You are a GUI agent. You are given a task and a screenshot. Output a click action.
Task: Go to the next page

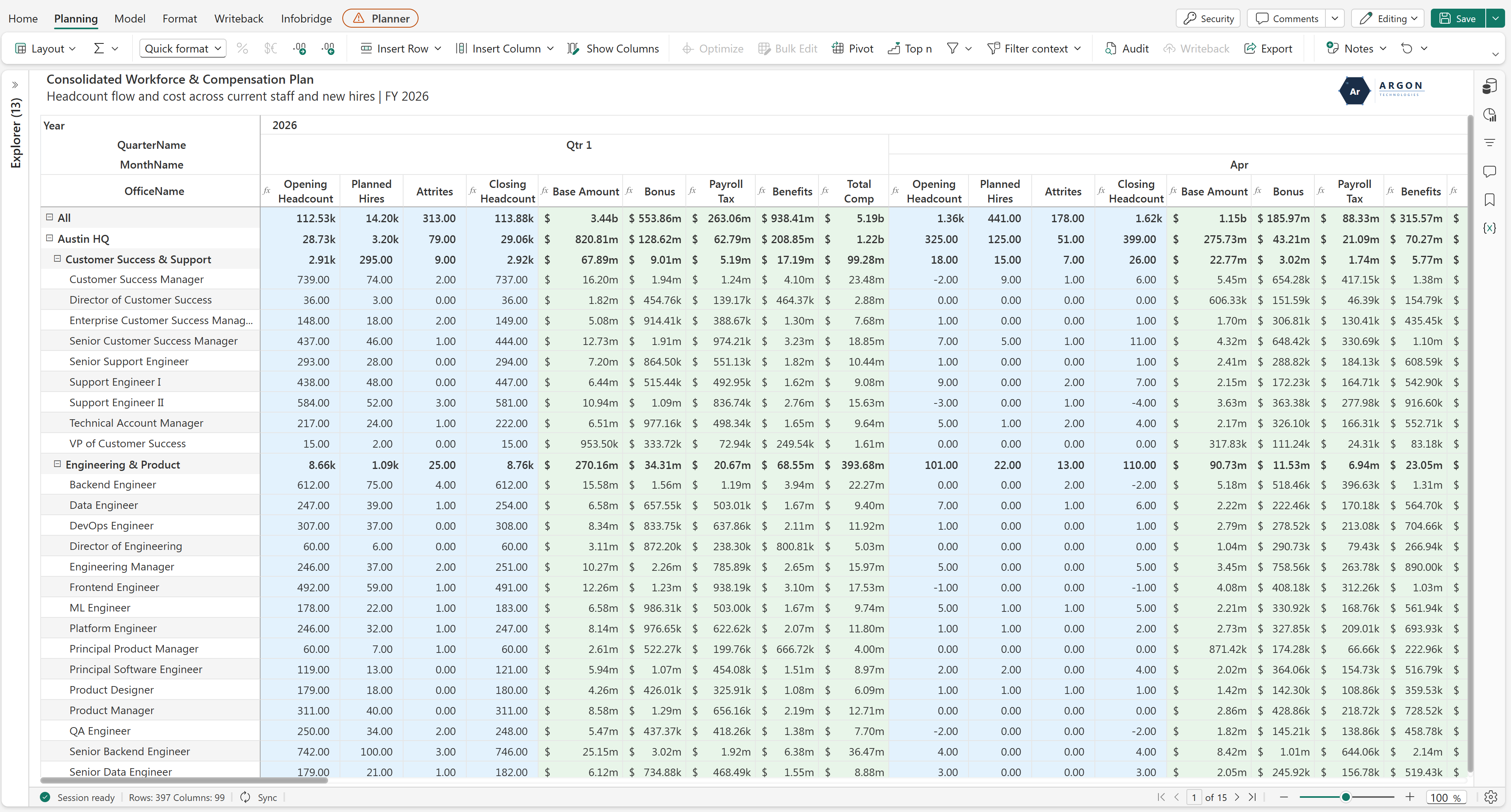pyautogui.click(x=1237, y=797)
